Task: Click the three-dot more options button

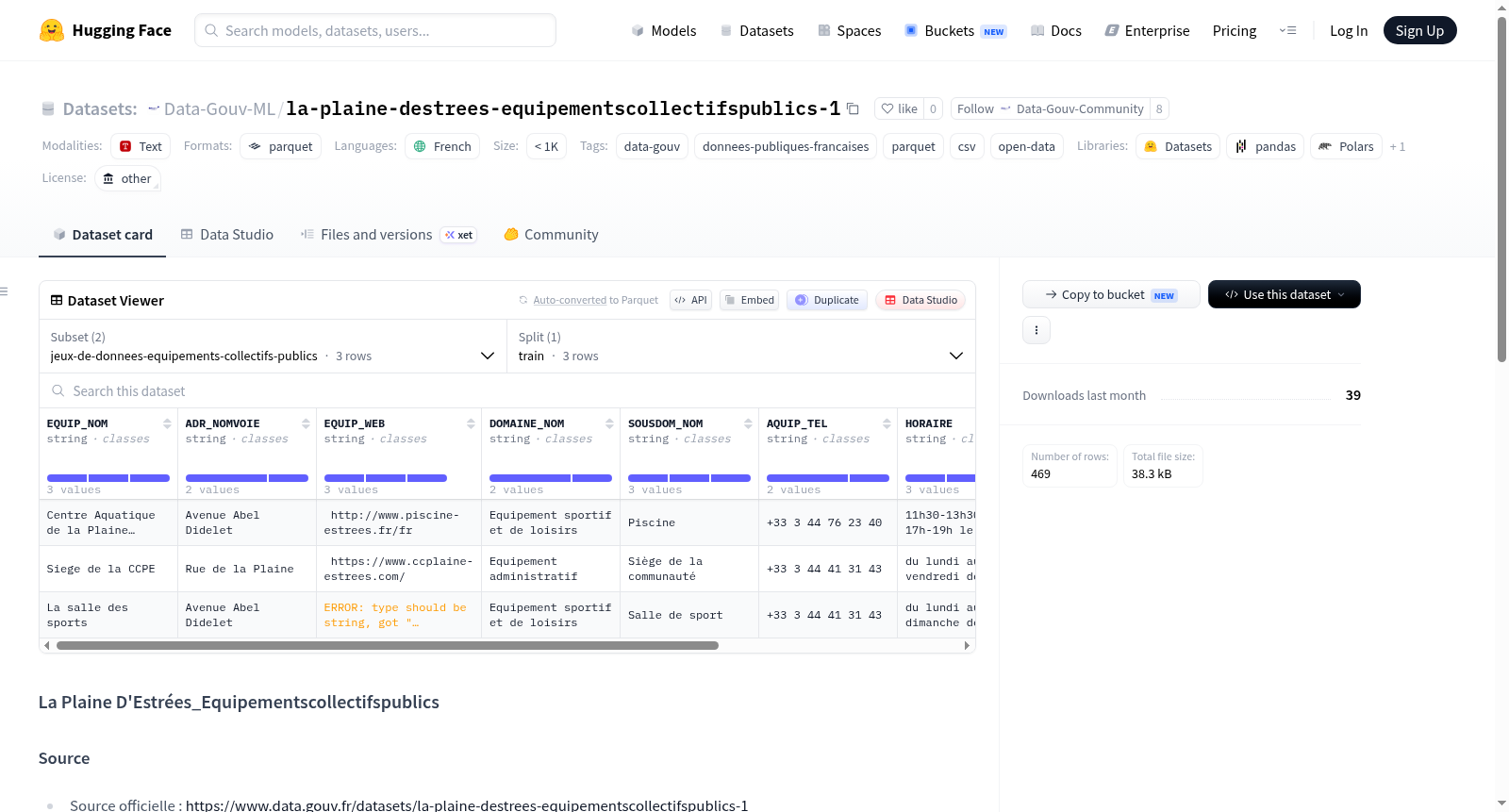Action: coord(1036,330)
